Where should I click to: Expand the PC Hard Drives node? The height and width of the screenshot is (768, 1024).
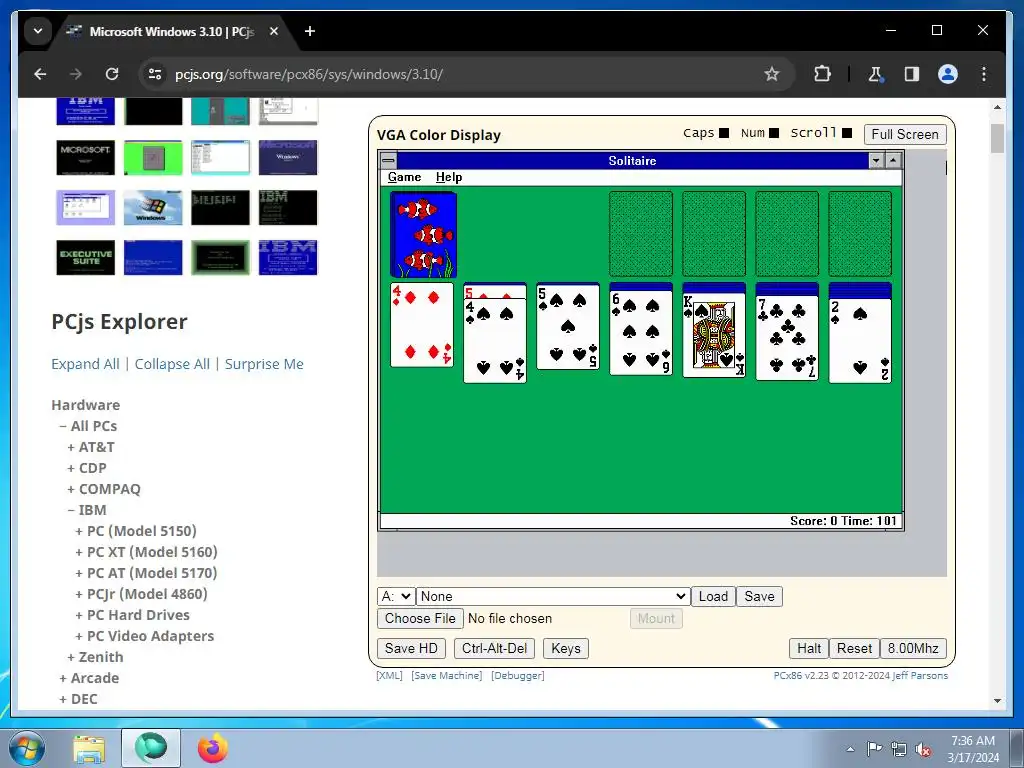click(133, 615)
